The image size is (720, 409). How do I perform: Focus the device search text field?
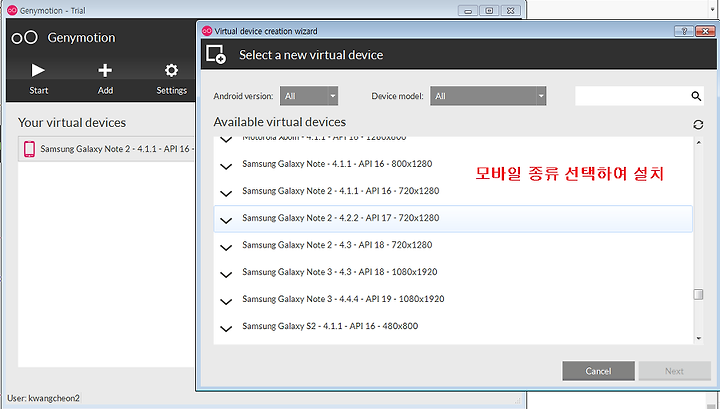632,96
